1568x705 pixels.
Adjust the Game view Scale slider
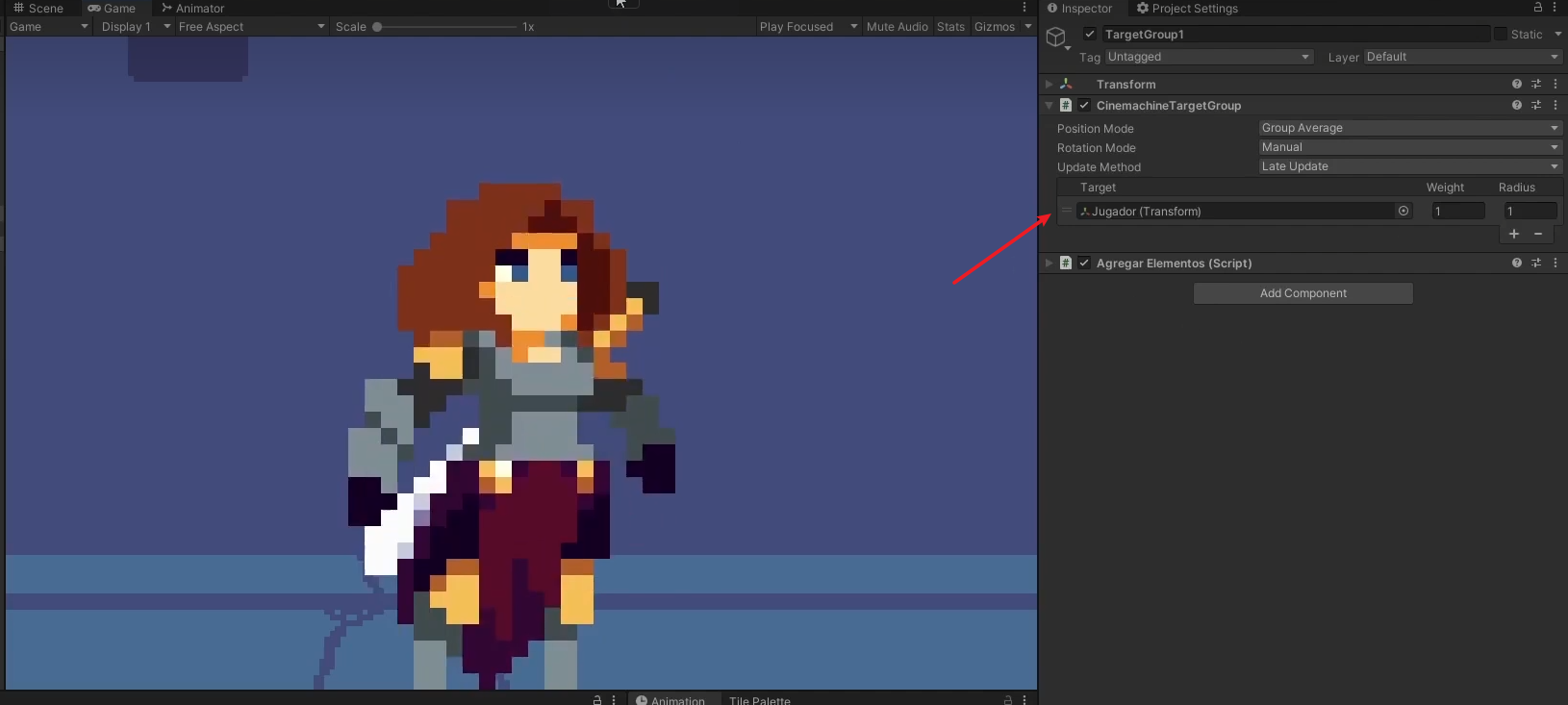tap(446, 27)
